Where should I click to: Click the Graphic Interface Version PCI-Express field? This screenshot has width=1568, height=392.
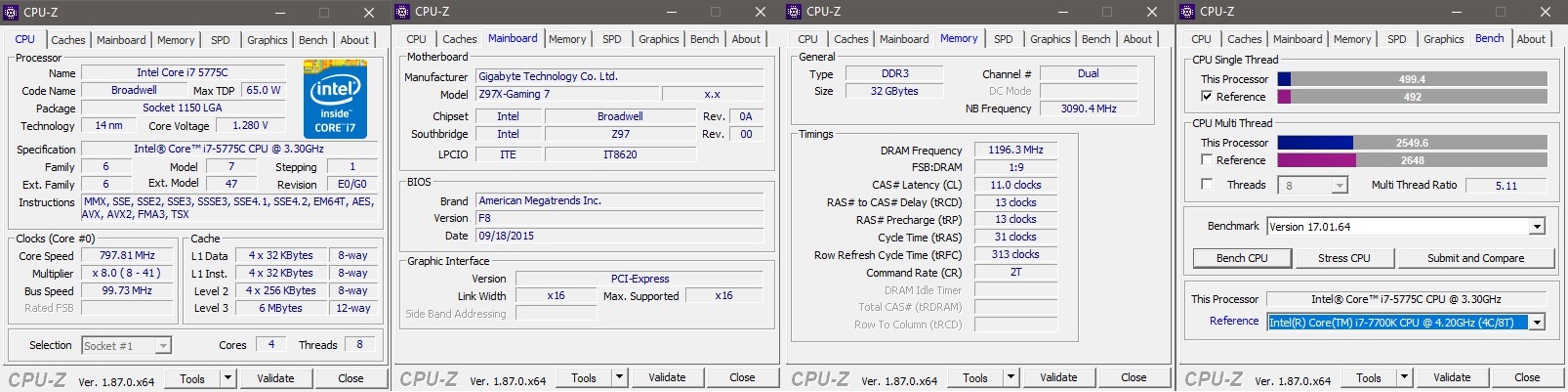pos(640,279)
